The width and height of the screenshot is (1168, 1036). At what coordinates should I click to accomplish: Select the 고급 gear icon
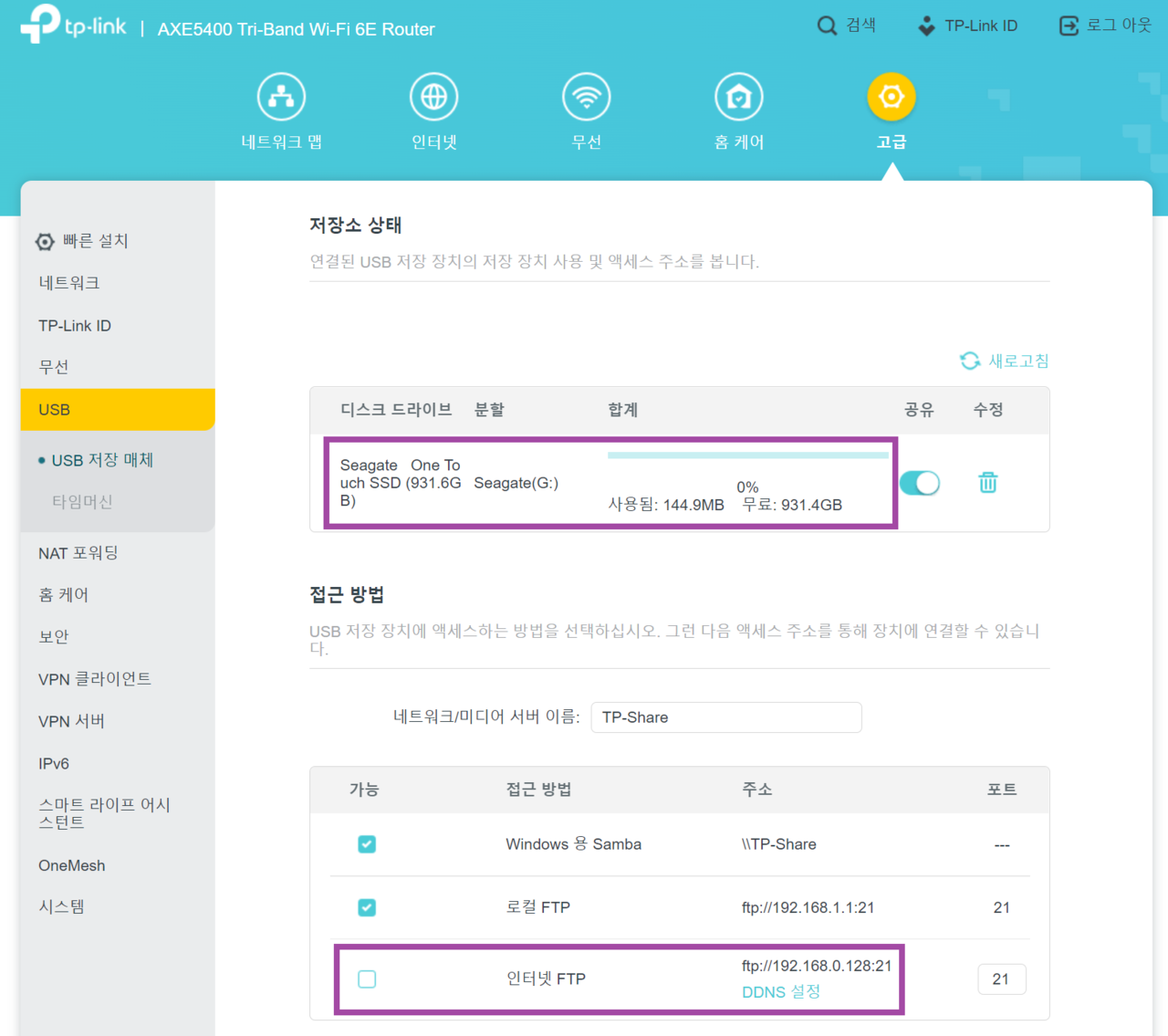892,96
